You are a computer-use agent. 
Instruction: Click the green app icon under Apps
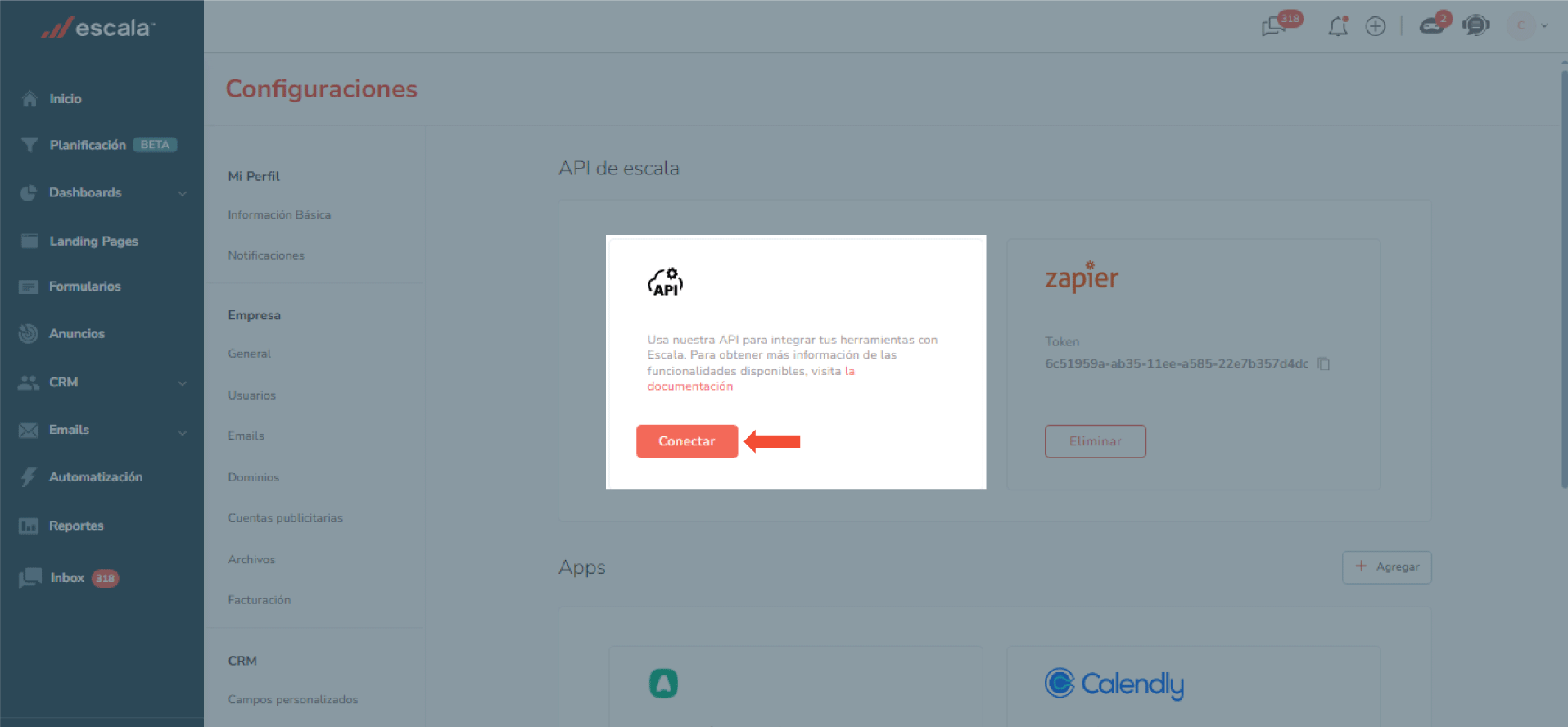tap(664, 683)
